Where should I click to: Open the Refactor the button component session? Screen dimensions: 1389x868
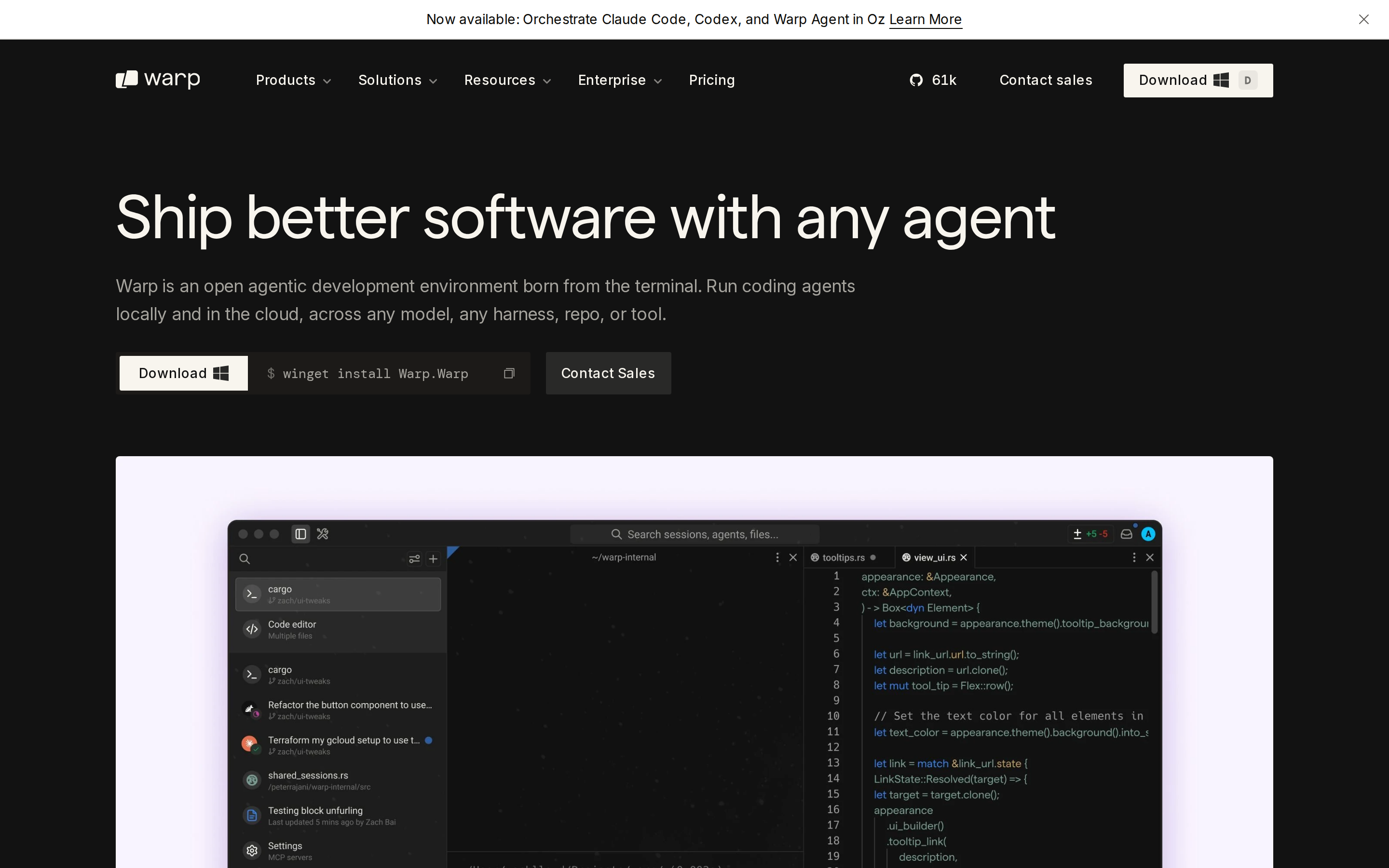click(x=338, y=710)
